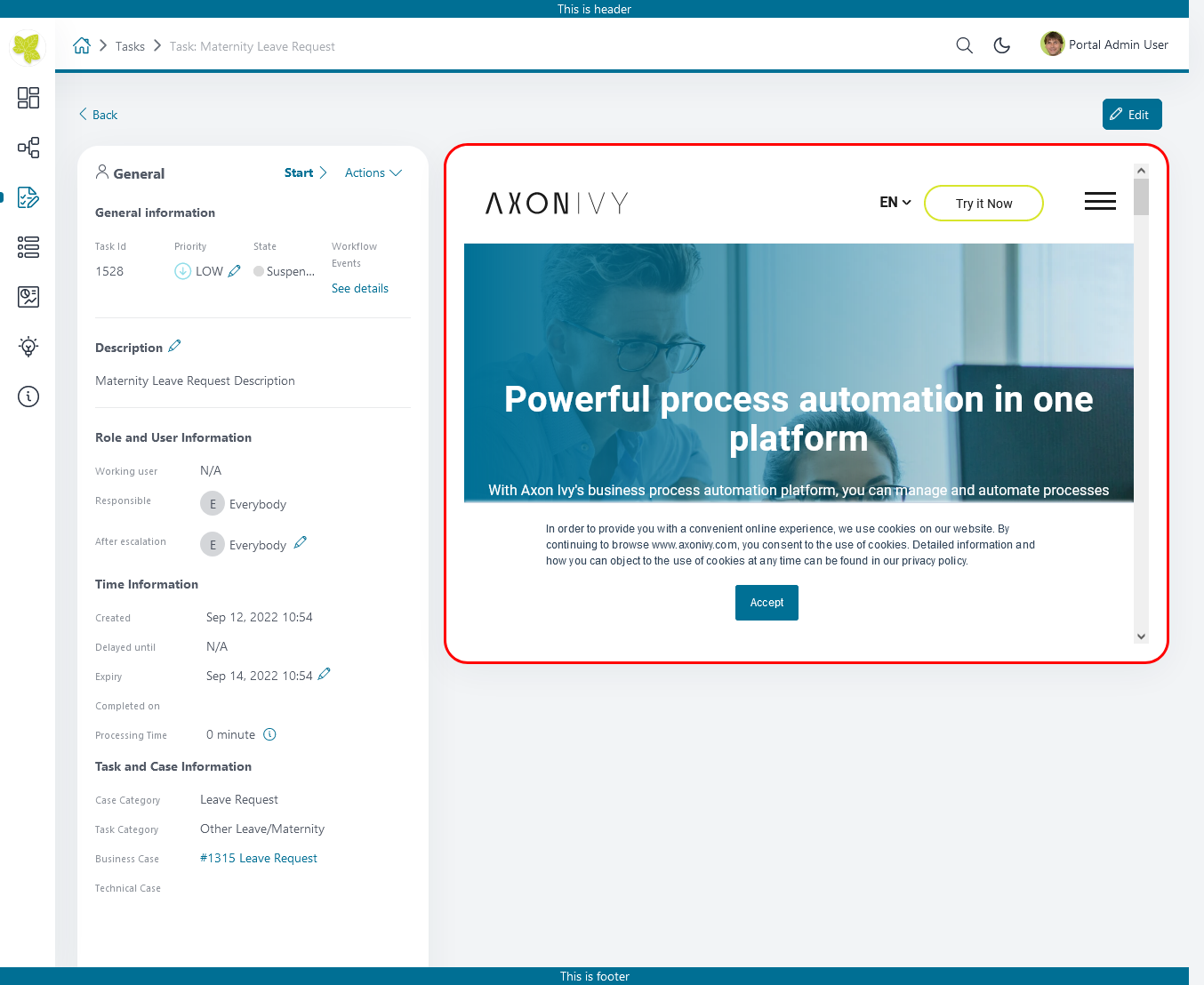Image resolution: width=1204 pixels, height=985 pixels.
Task: Click Task Id value 1528
Action: 109,271
